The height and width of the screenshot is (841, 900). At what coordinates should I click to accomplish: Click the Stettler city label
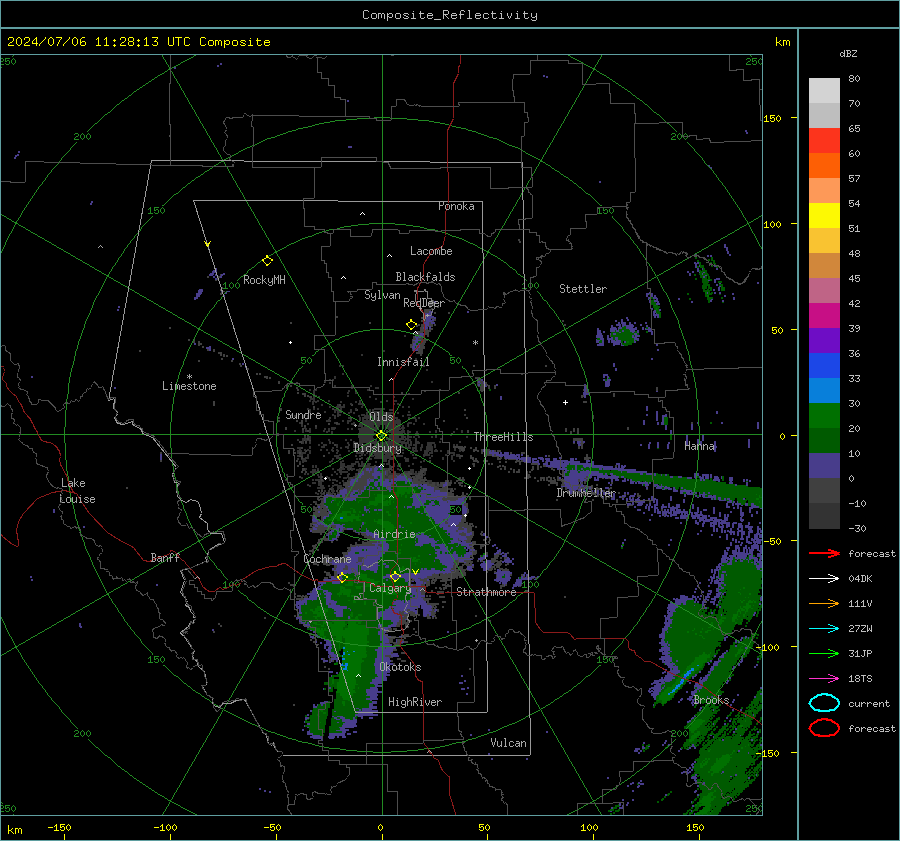pyautogui.click(x=583, y=289)
